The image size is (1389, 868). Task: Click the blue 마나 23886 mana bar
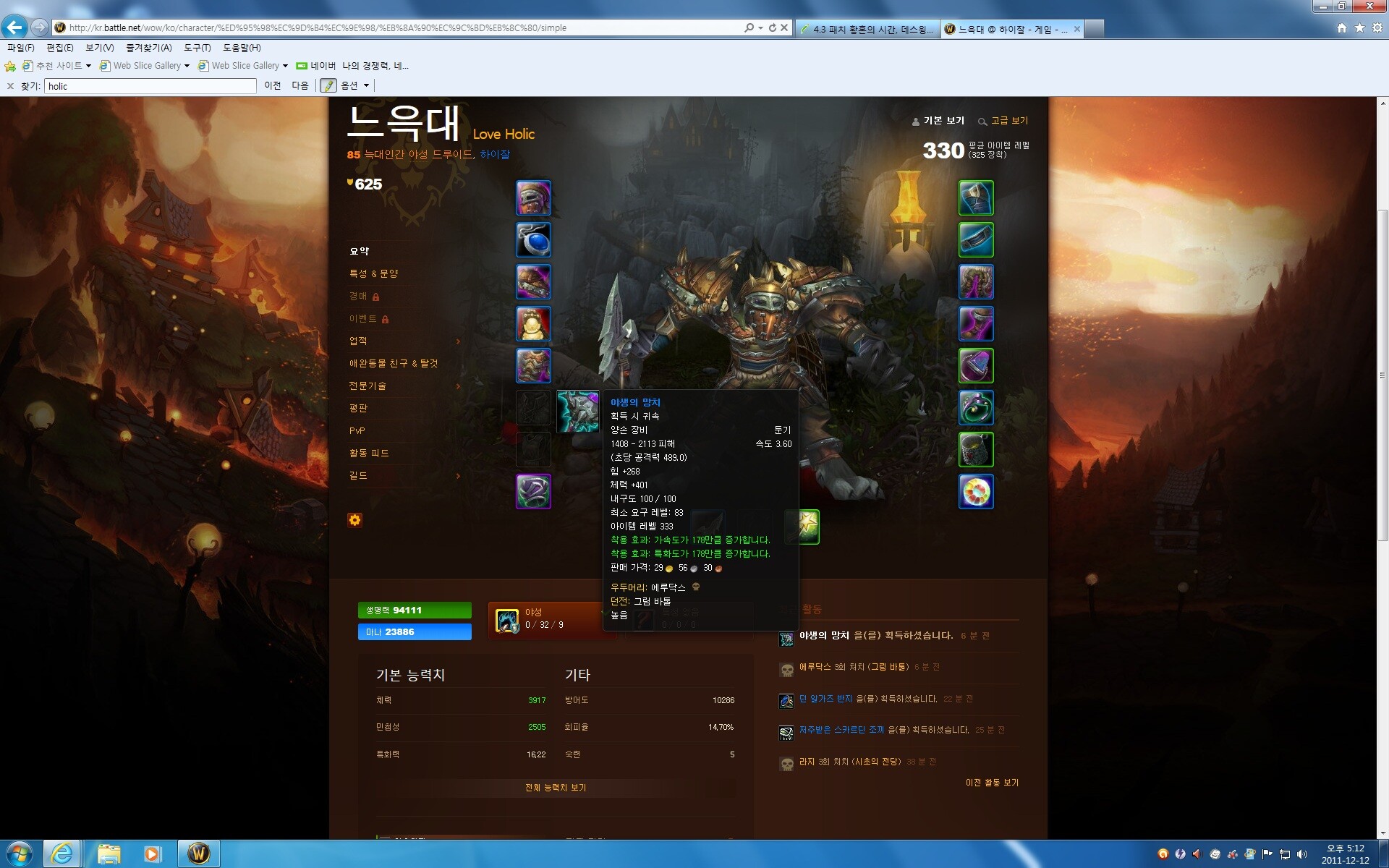tap(415, 631)
